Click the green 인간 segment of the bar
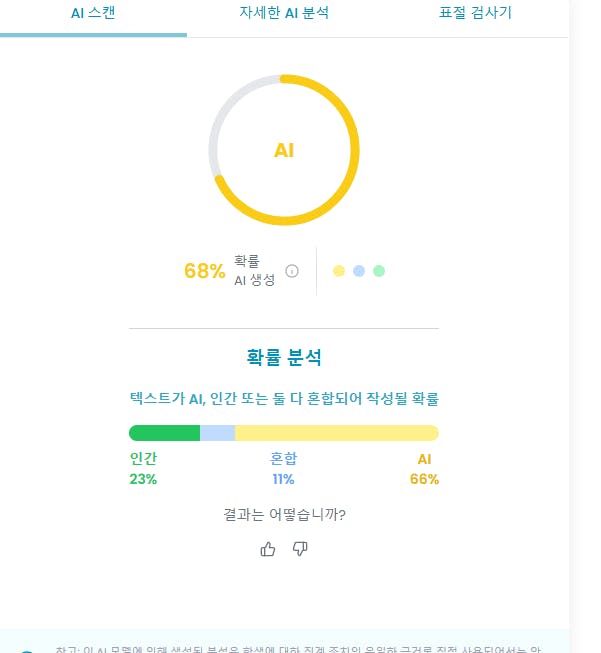The width and height of the screenshot is (601, 653). pyautogui.click(x=165, y=433)
